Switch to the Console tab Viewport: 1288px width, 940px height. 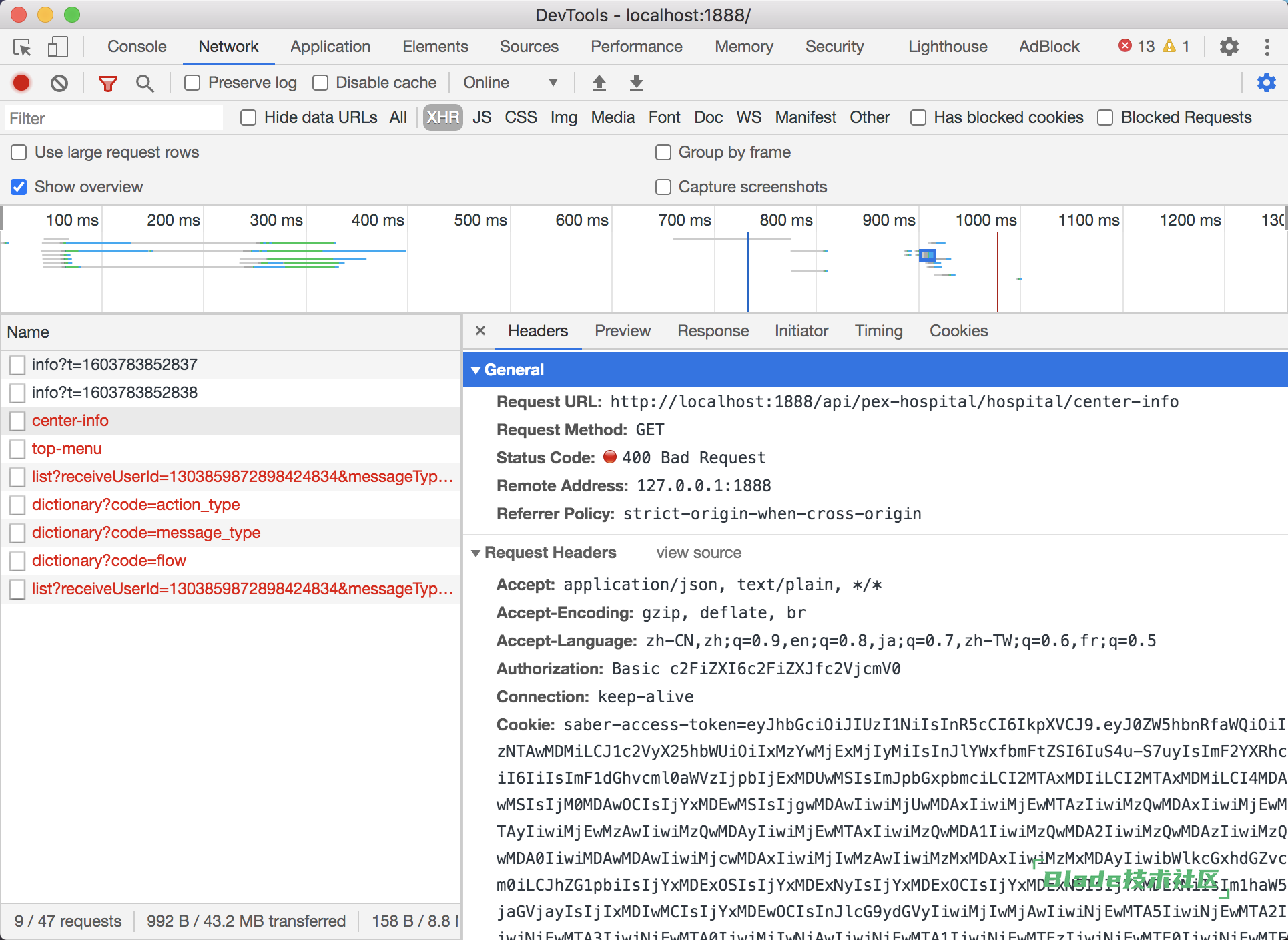click(x=137, y=47)
